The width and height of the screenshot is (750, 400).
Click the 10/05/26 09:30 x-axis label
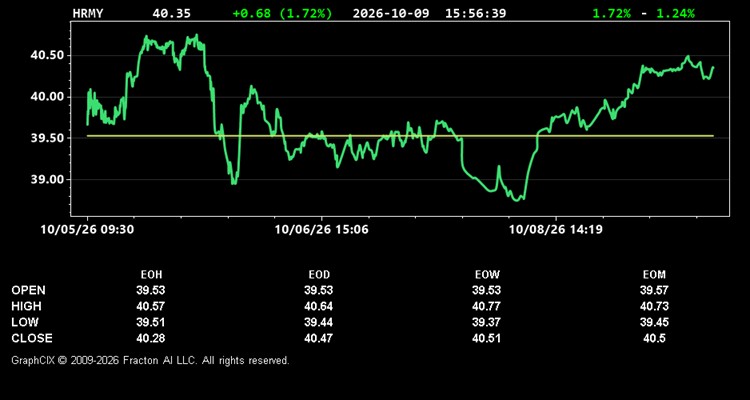click(x=87, y=230)
